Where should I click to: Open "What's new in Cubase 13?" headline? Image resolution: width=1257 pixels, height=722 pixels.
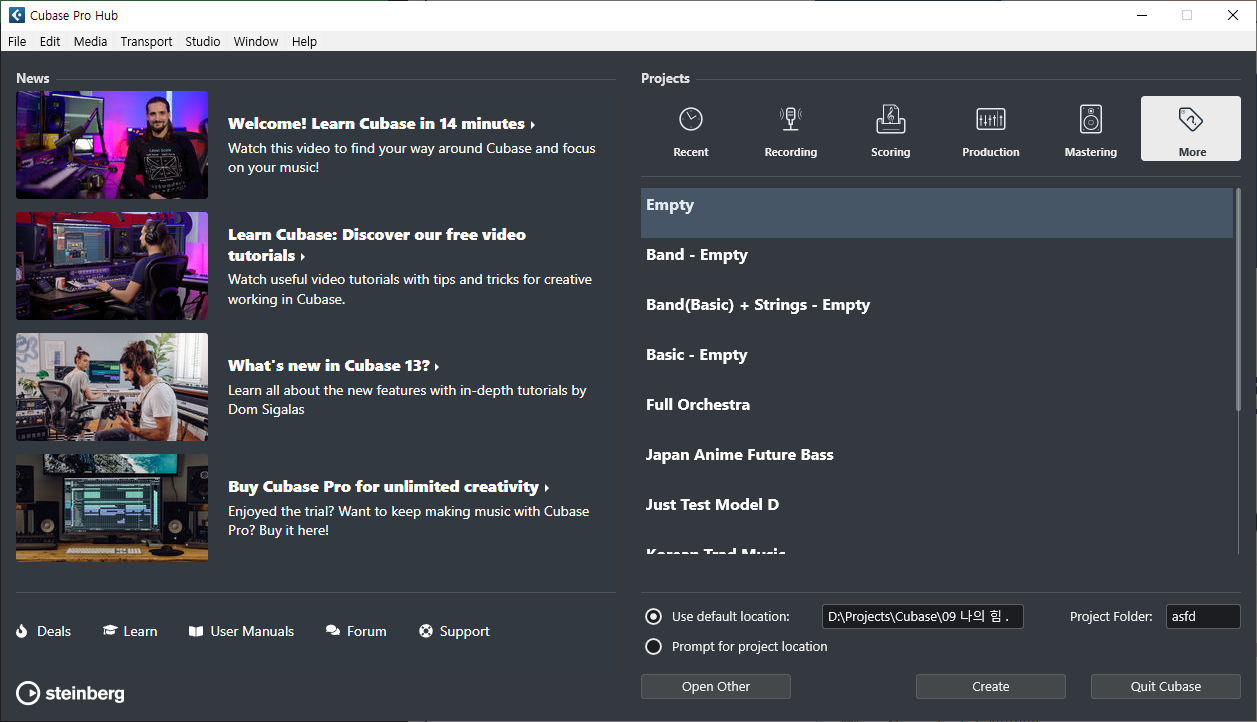click(334, 366)
